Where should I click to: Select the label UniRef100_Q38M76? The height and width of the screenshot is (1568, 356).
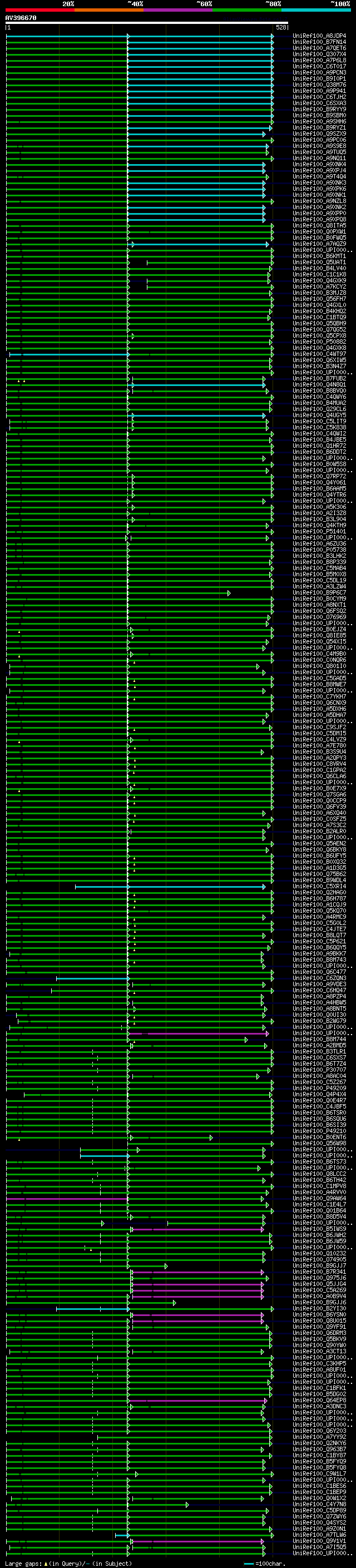tap(319, 85)
